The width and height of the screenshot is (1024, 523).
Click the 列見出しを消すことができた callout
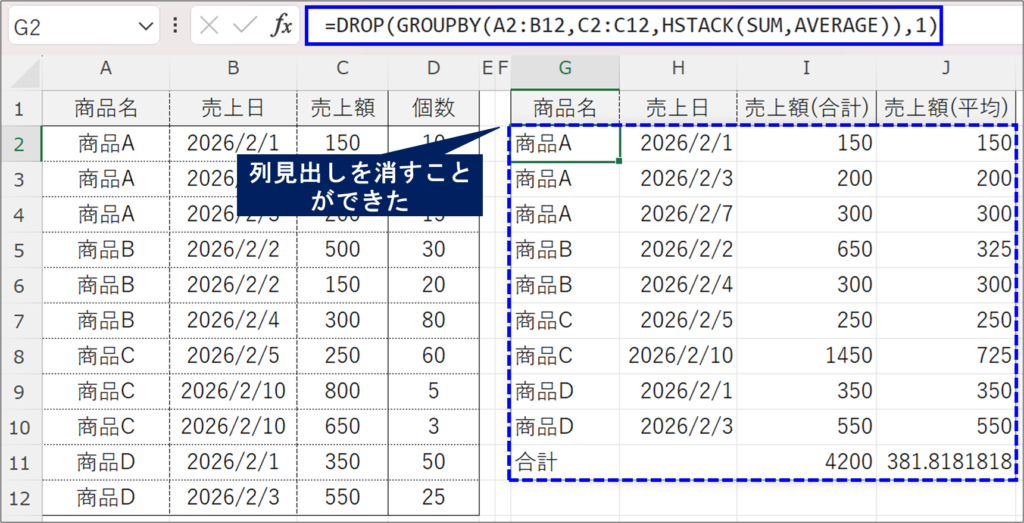click(358, 187)
